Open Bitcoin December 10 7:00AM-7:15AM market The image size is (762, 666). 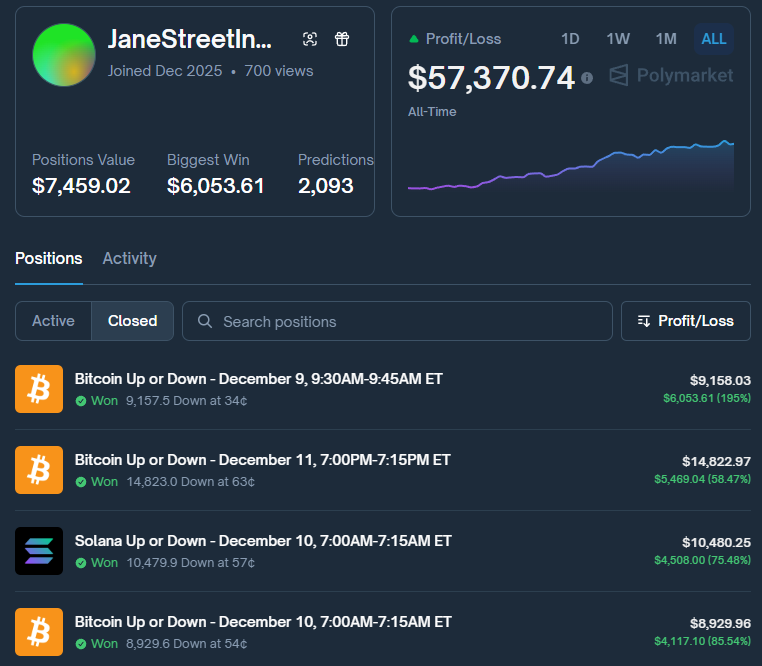(263, 622)
